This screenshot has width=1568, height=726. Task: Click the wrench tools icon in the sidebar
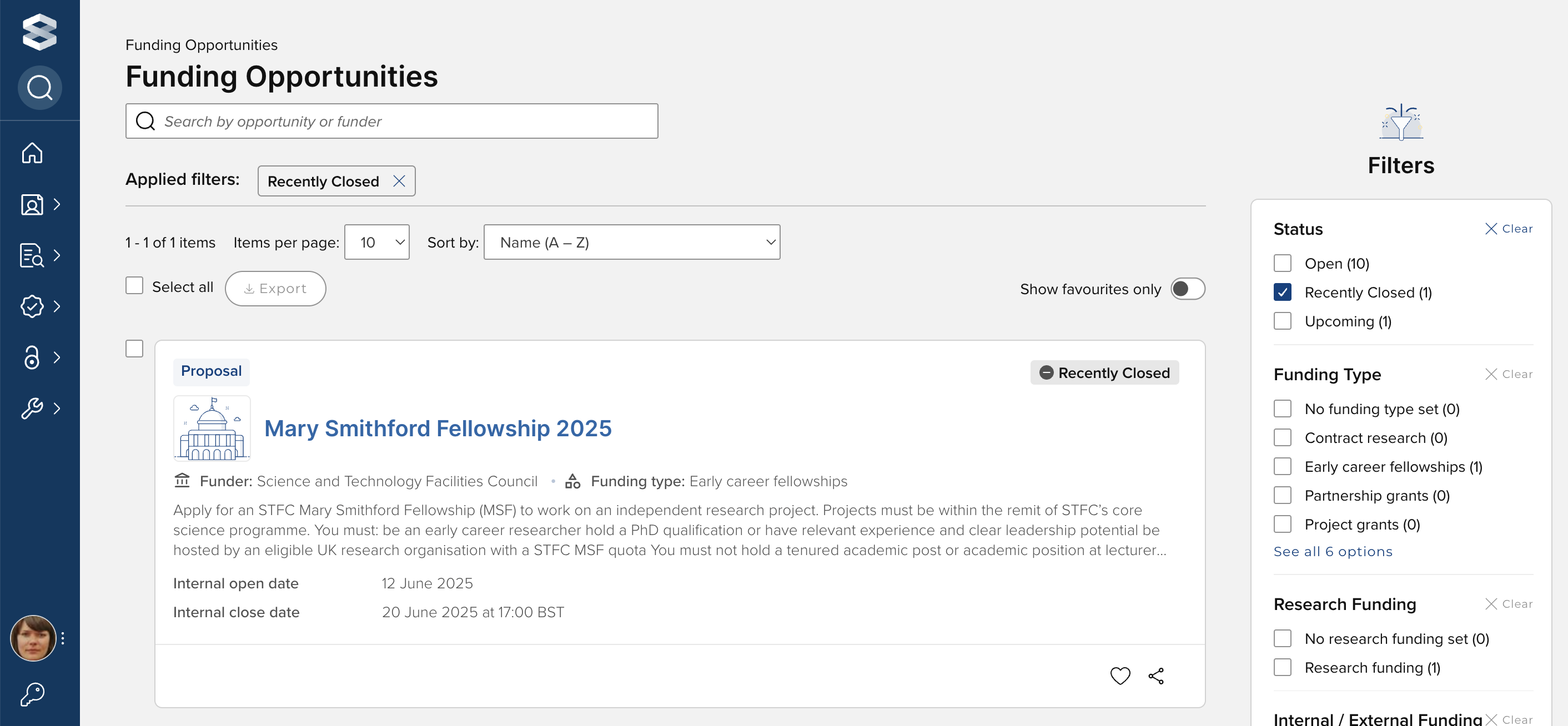pos(32,408)
